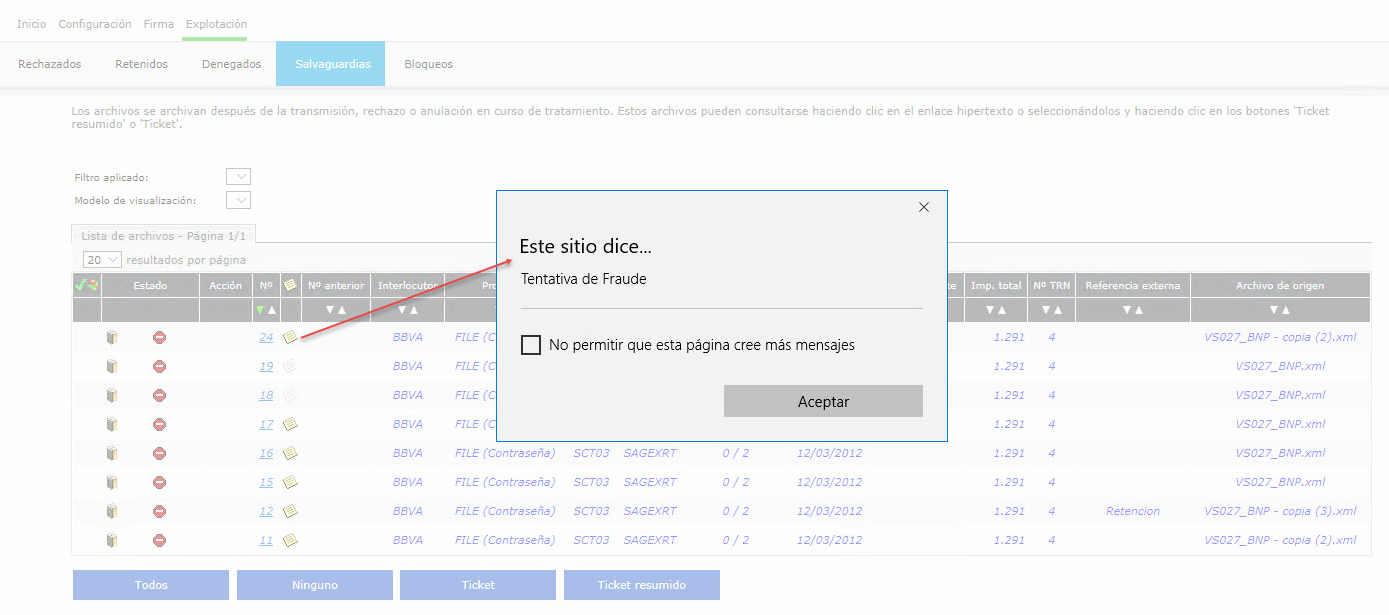Click the note icon beside file 24
The image size is (1389, 615).
[x=290, y=337]
